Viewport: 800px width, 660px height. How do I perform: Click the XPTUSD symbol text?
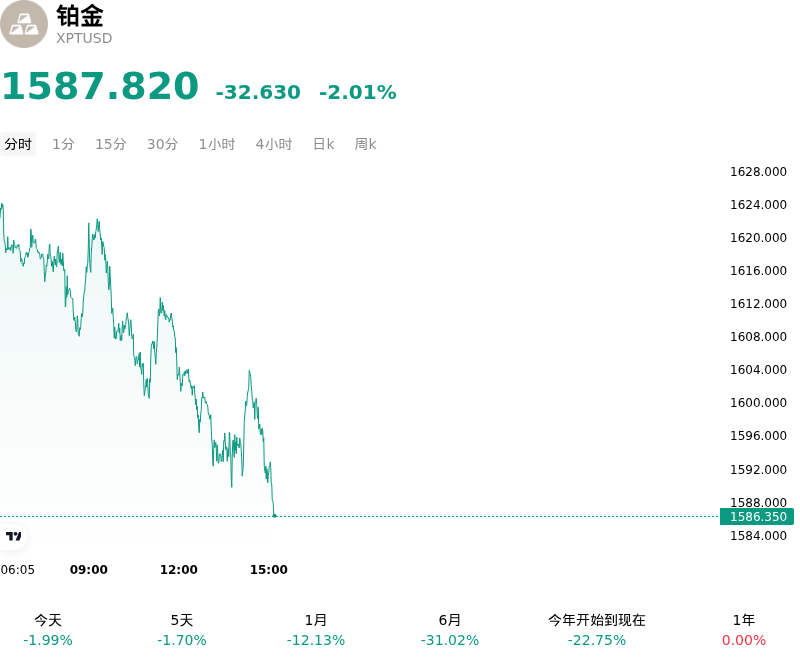click(84, 38)
